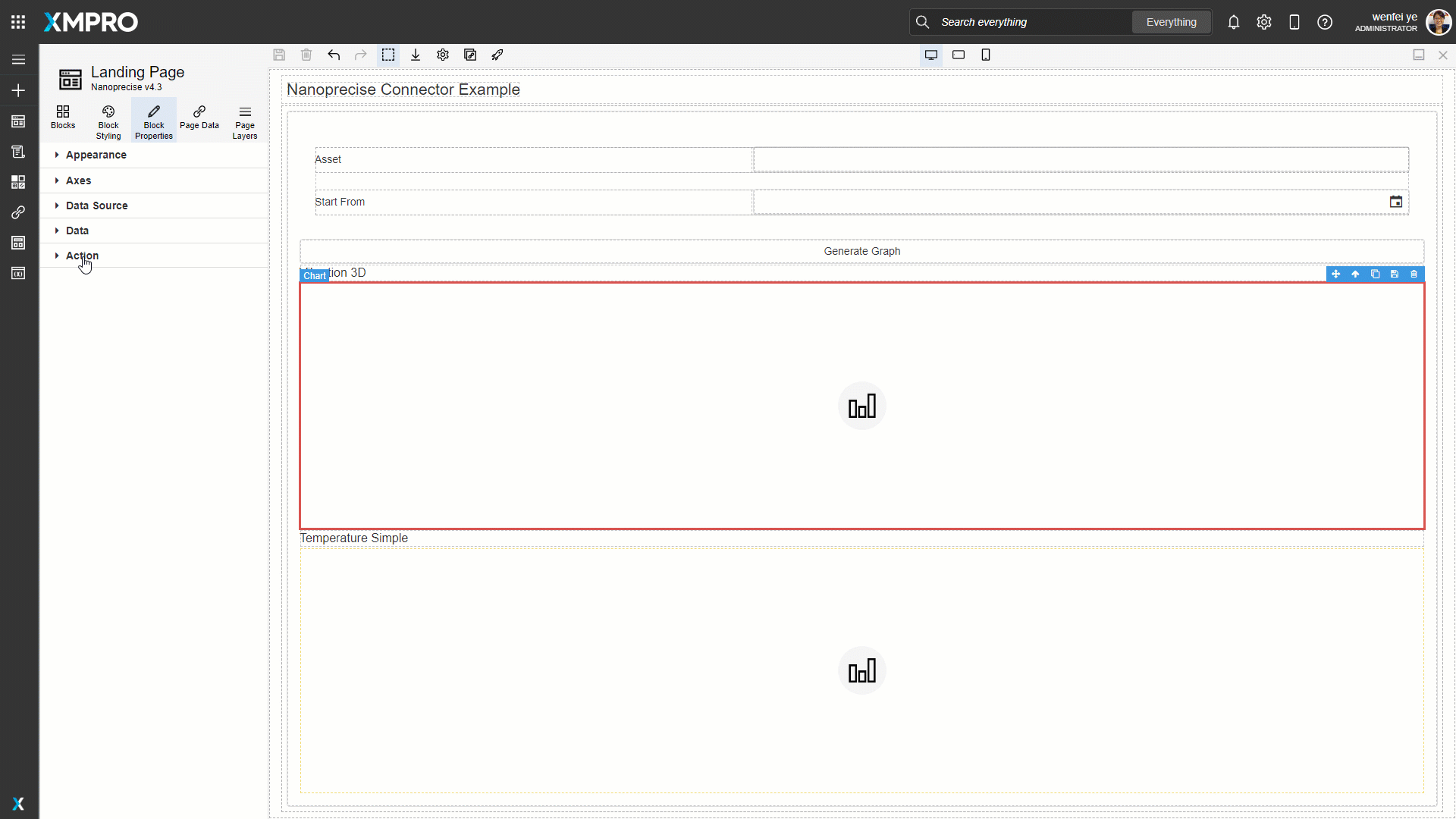Click the undo arrow in toolbar
This screenshot has width=1456, height=819.
[x=334, y=55]
